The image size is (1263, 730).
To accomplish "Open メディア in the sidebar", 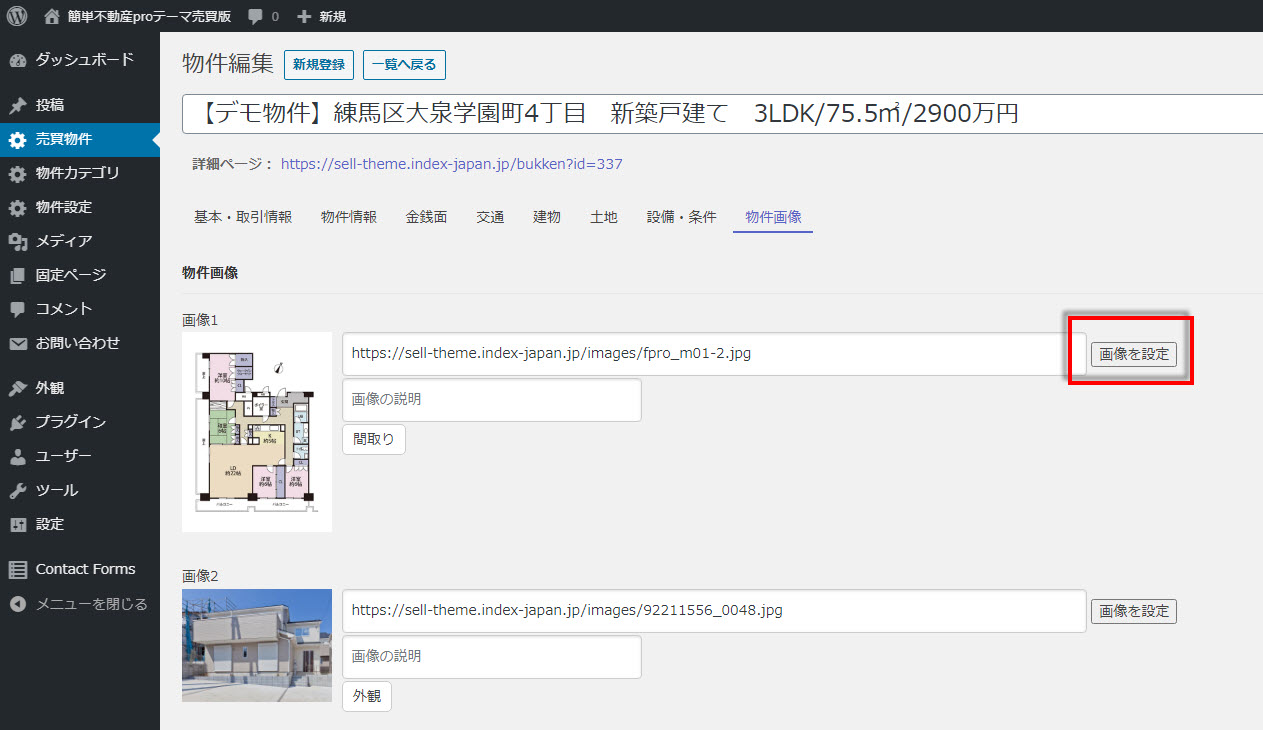I will click(x=64, y=241).
